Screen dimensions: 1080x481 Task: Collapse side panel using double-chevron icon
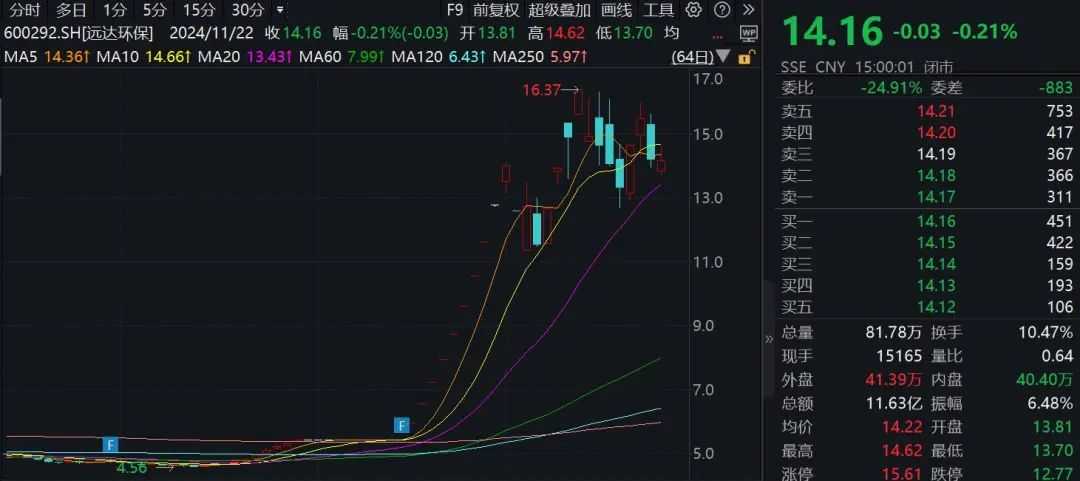pyautogui.click(x=769, y=338)
